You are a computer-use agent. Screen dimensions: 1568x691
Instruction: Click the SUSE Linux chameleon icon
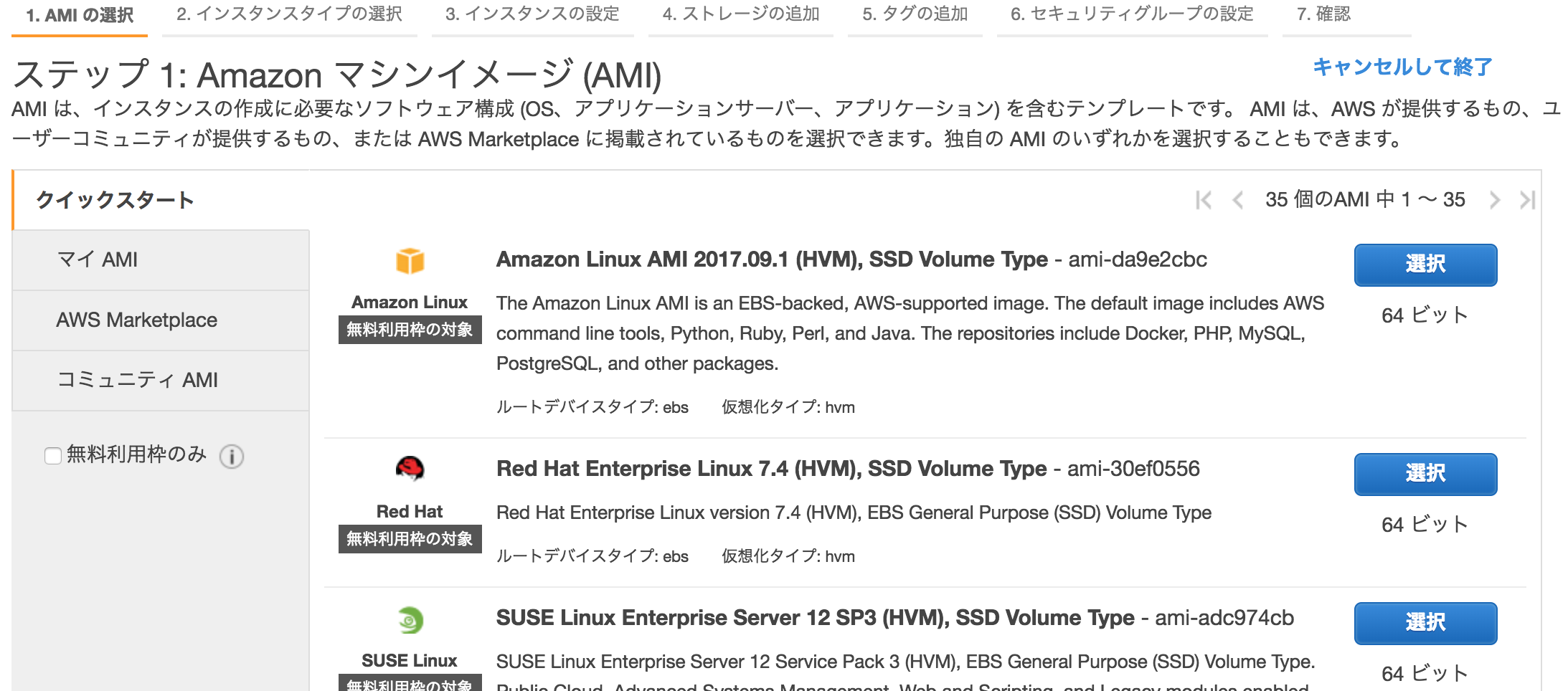tap(410, 620)
